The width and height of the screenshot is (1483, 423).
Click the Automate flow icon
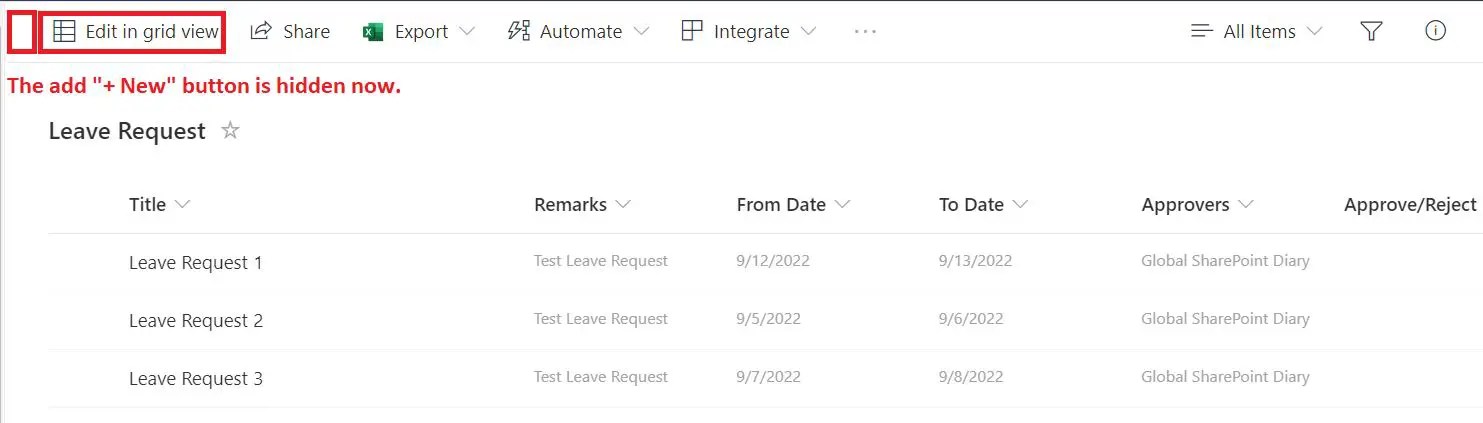coord(518,32)
